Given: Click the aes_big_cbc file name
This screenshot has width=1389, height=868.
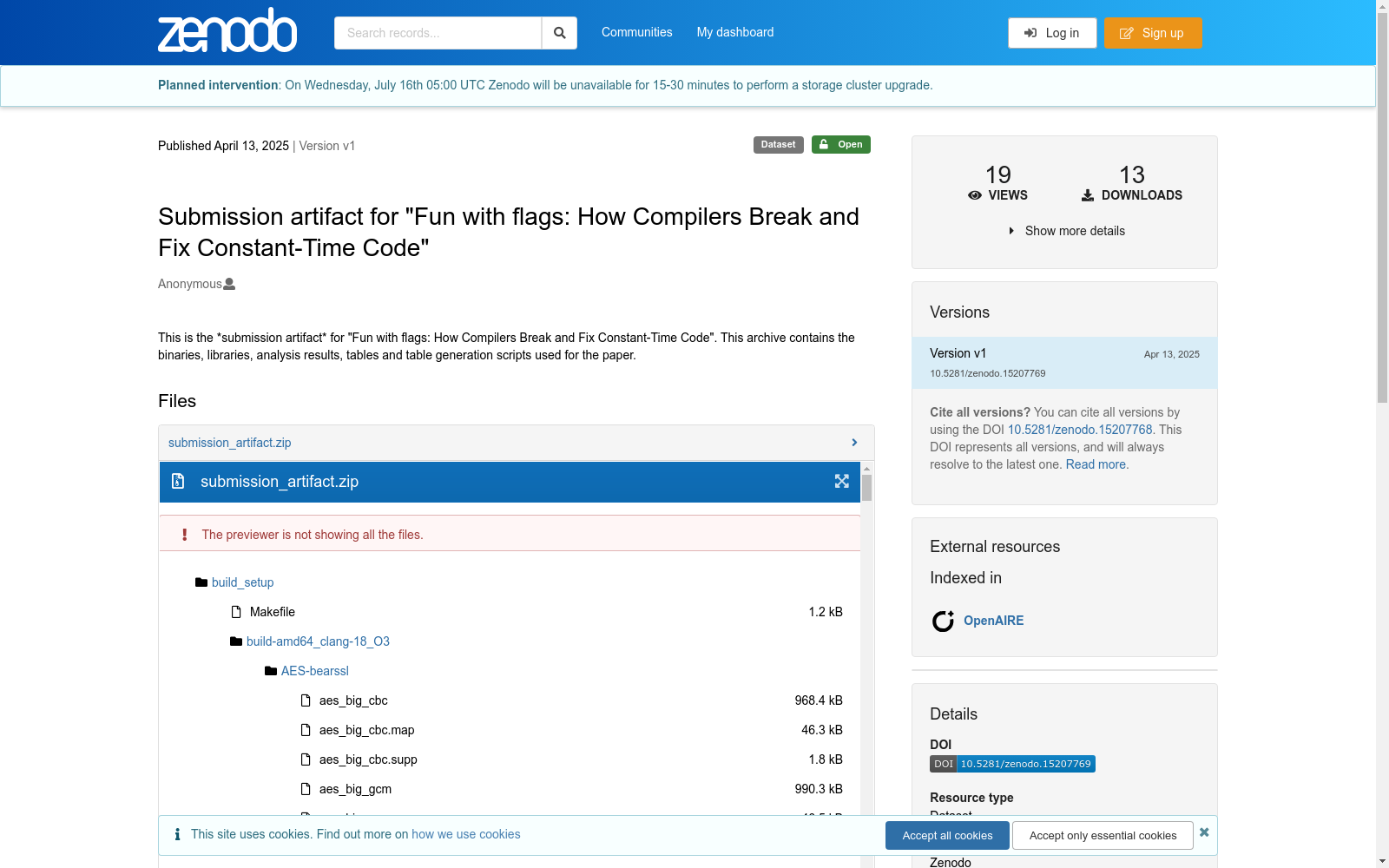Looking at the screenshot, I should coord(353,700).
